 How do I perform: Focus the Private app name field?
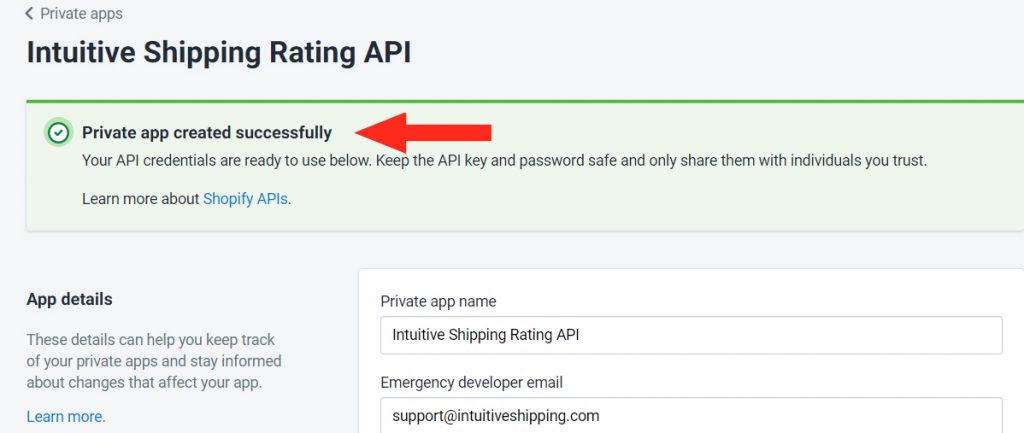[691, 335]
